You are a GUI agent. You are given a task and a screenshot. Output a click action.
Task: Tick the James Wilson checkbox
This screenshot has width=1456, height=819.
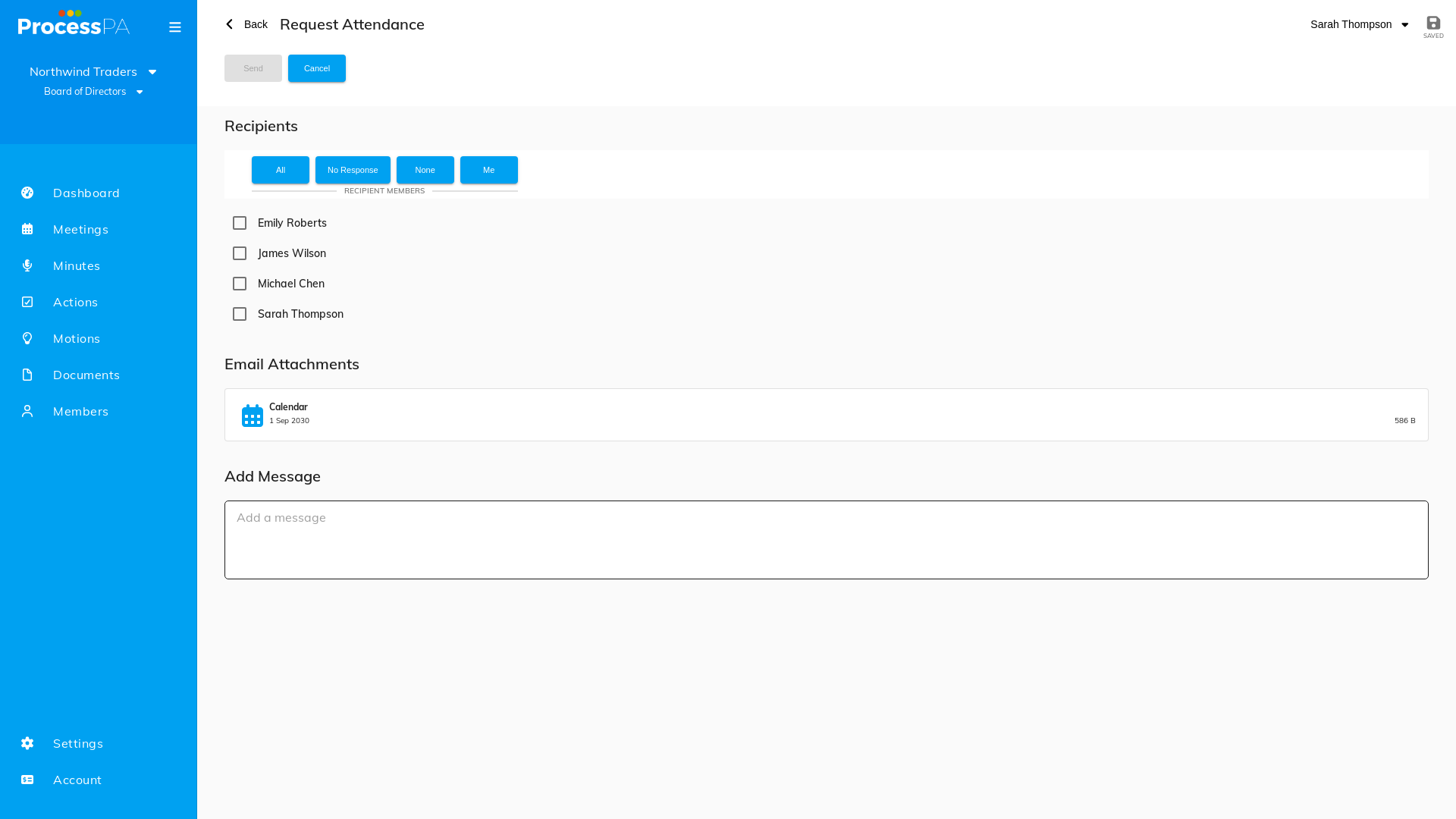(x=240, y=253)
